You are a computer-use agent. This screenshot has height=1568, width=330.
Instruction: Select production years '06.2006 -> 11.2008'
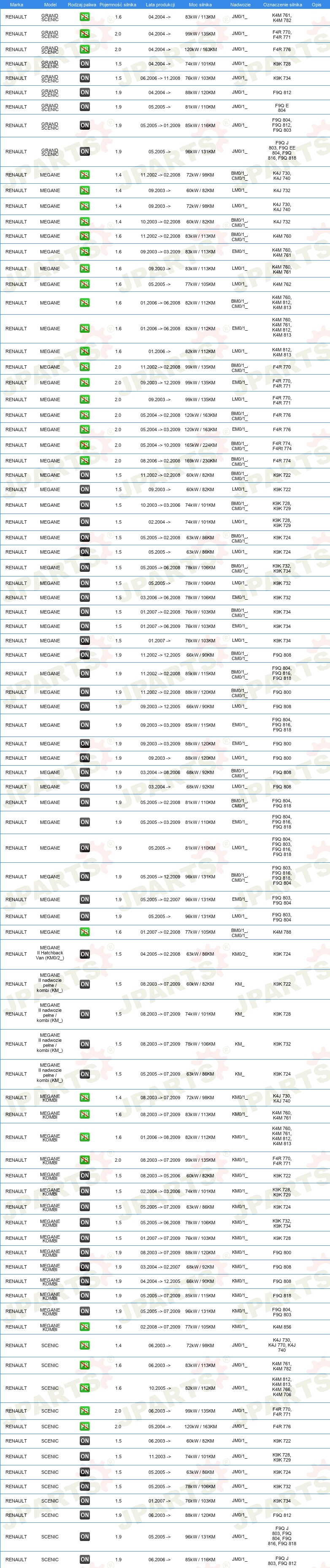click(160, 78)
